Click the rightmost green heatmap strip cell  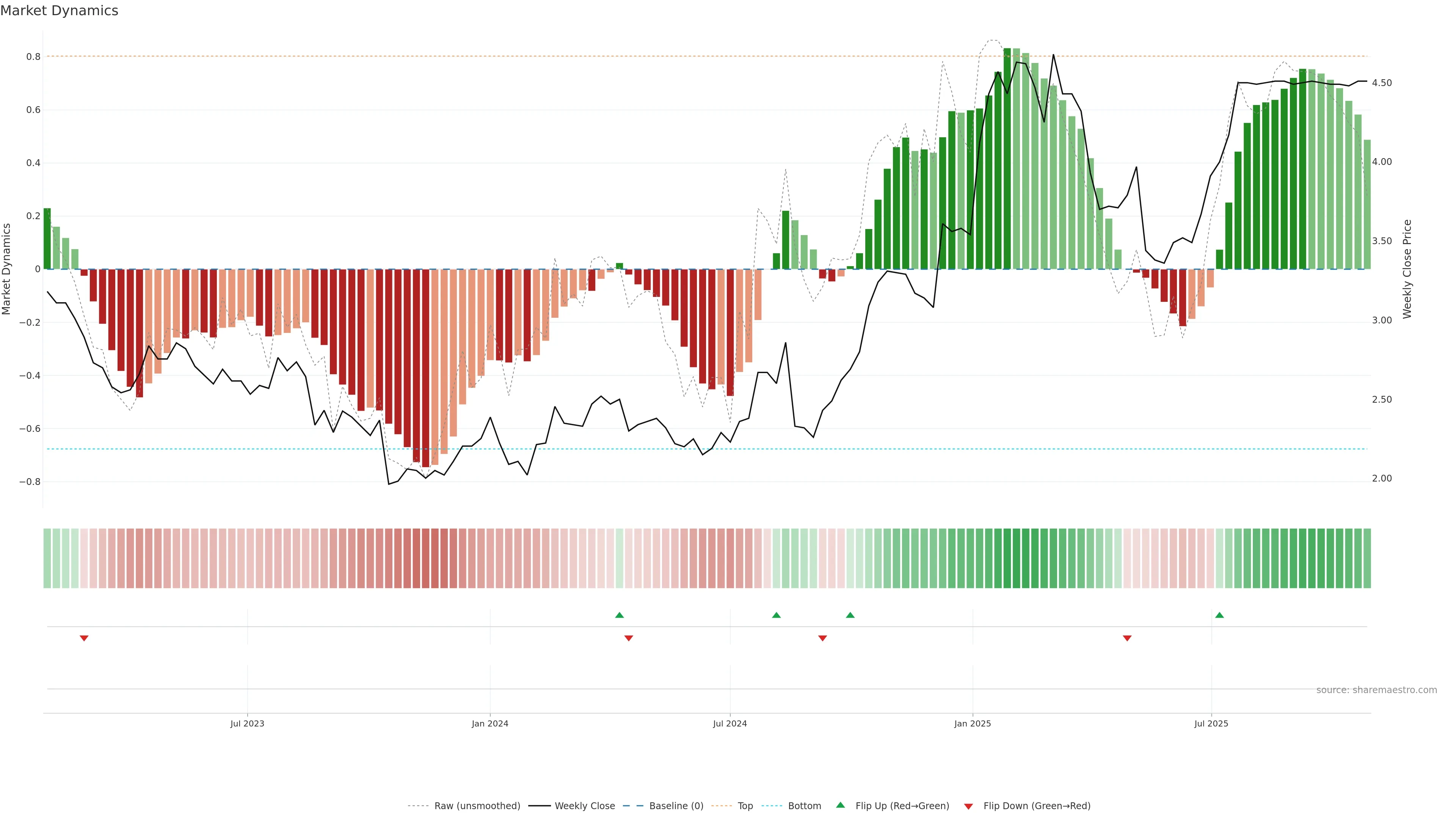click(1367, 559)
